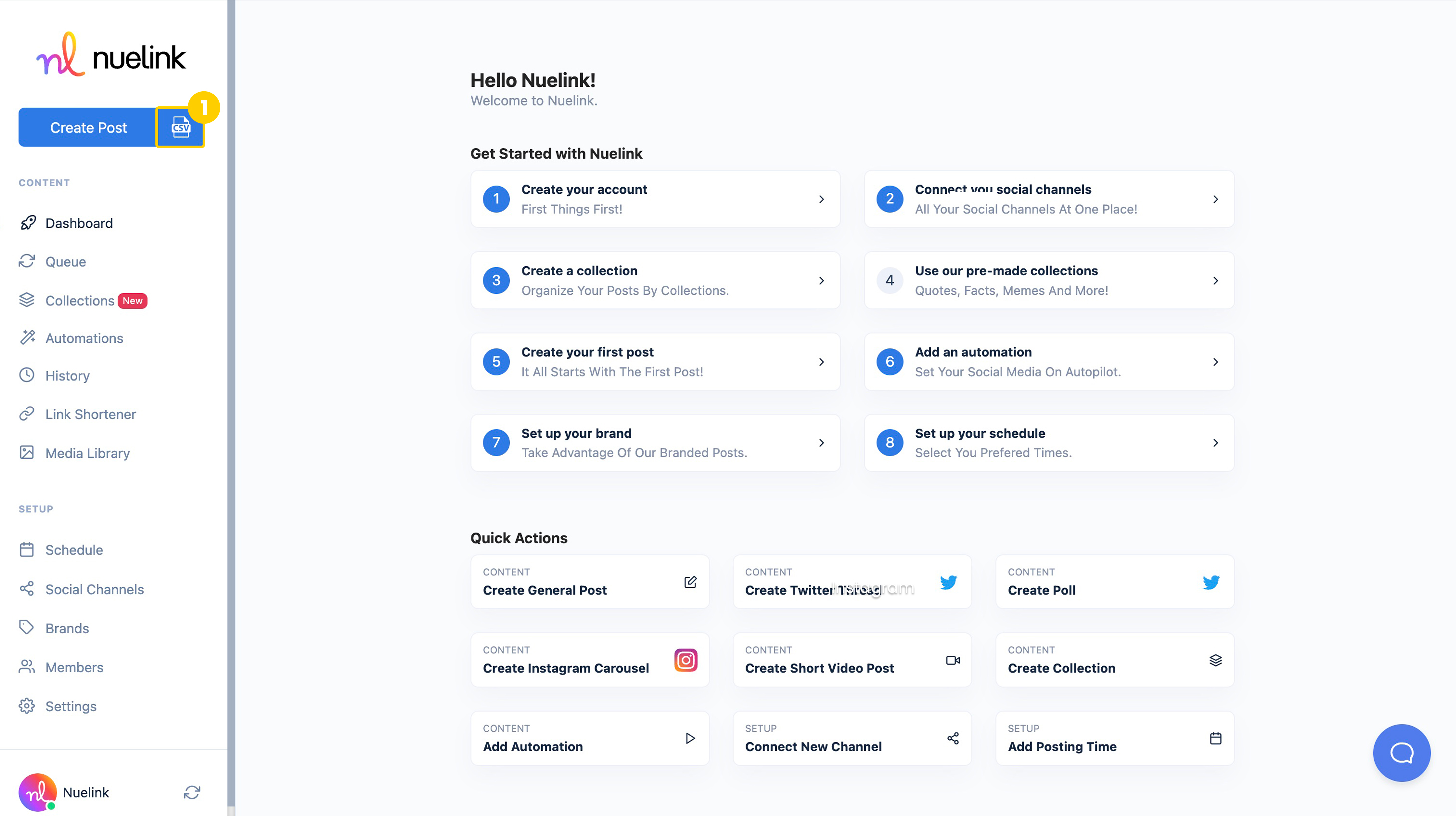Click the refresh icon beside Nuelink profile
The image size is (1456, 816).
click(192, 792)
